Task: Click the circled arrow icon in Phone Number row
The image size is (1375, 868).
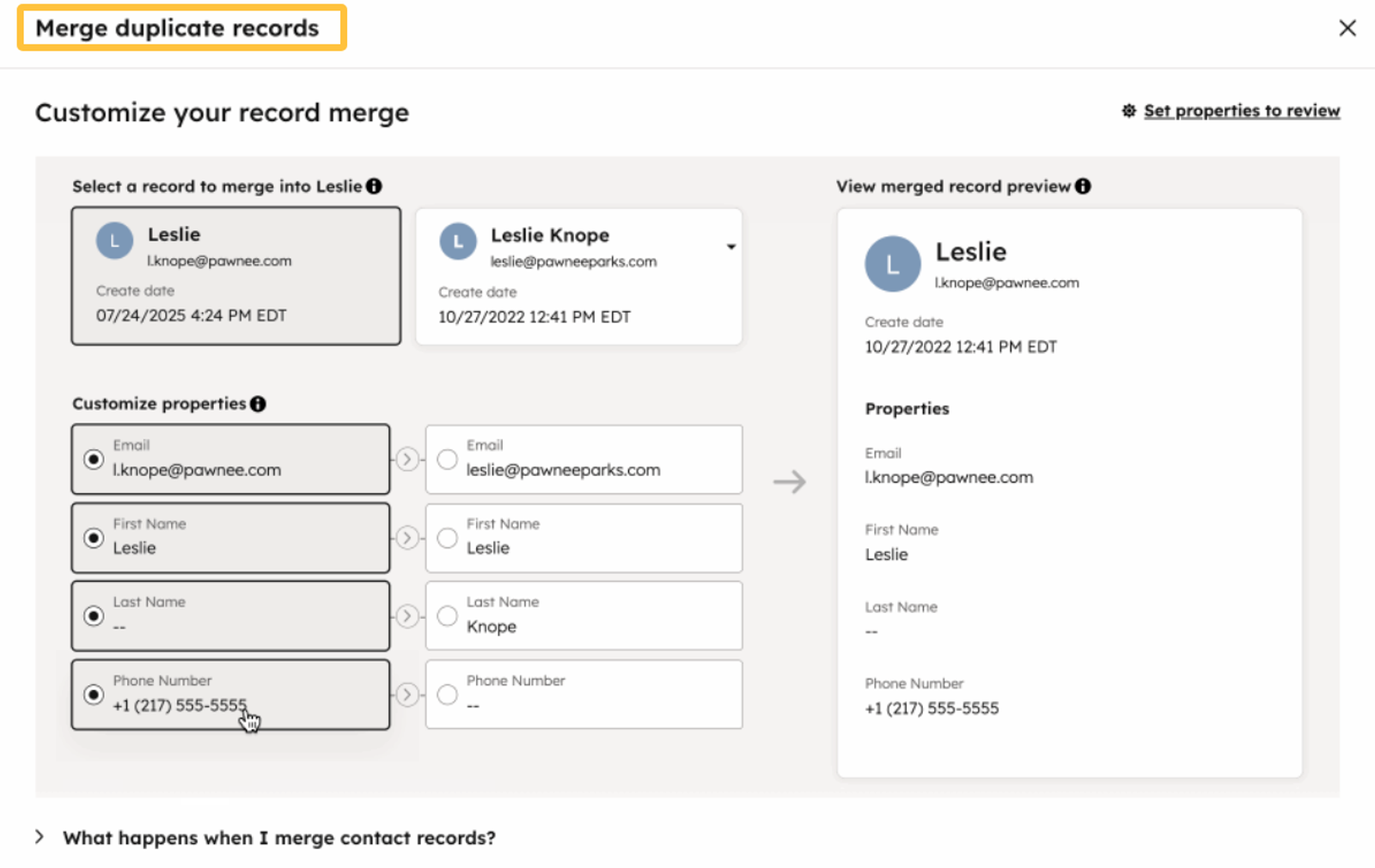Action: [x=407, y=694]
